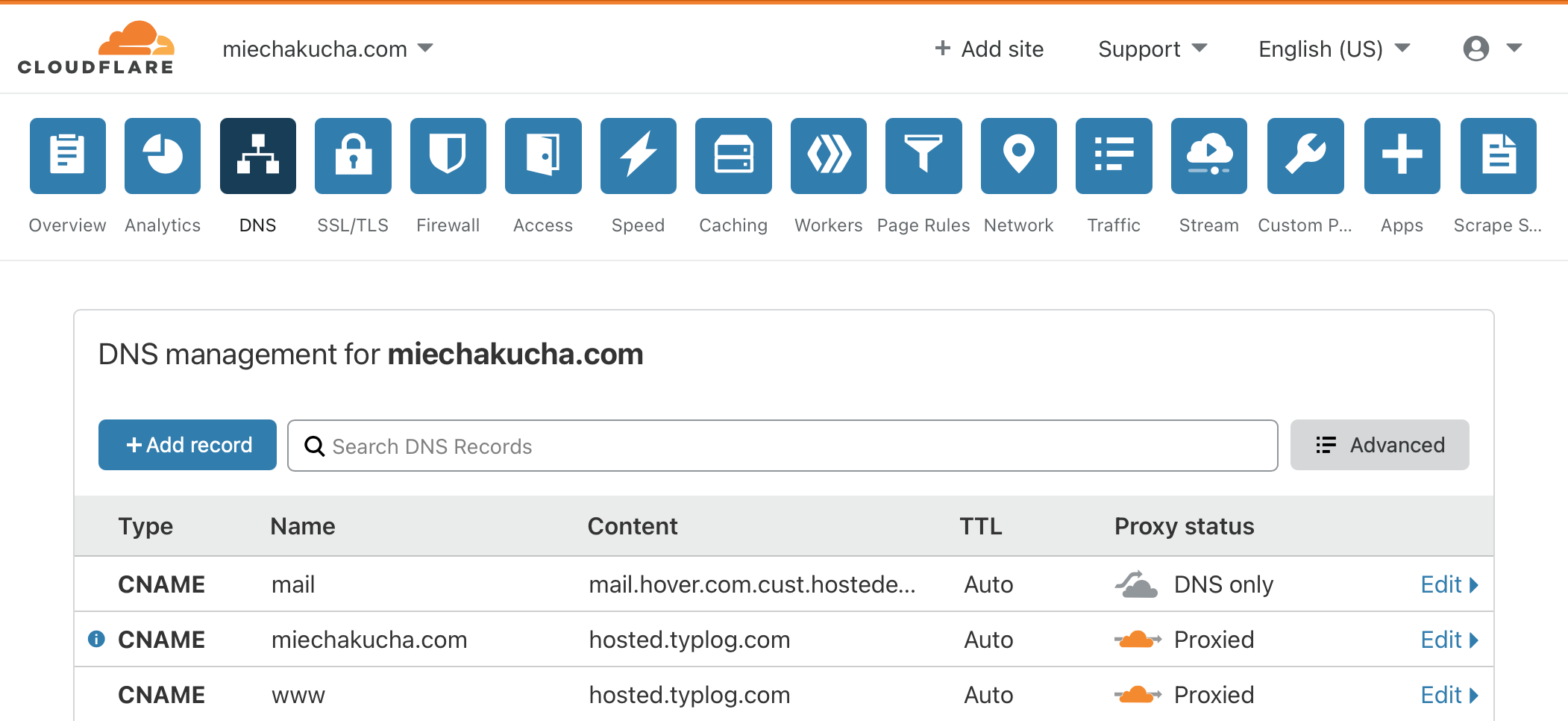Expand Edit for the miechakucha.com record
1568x721 pixels.
(x=1449, y=640)
